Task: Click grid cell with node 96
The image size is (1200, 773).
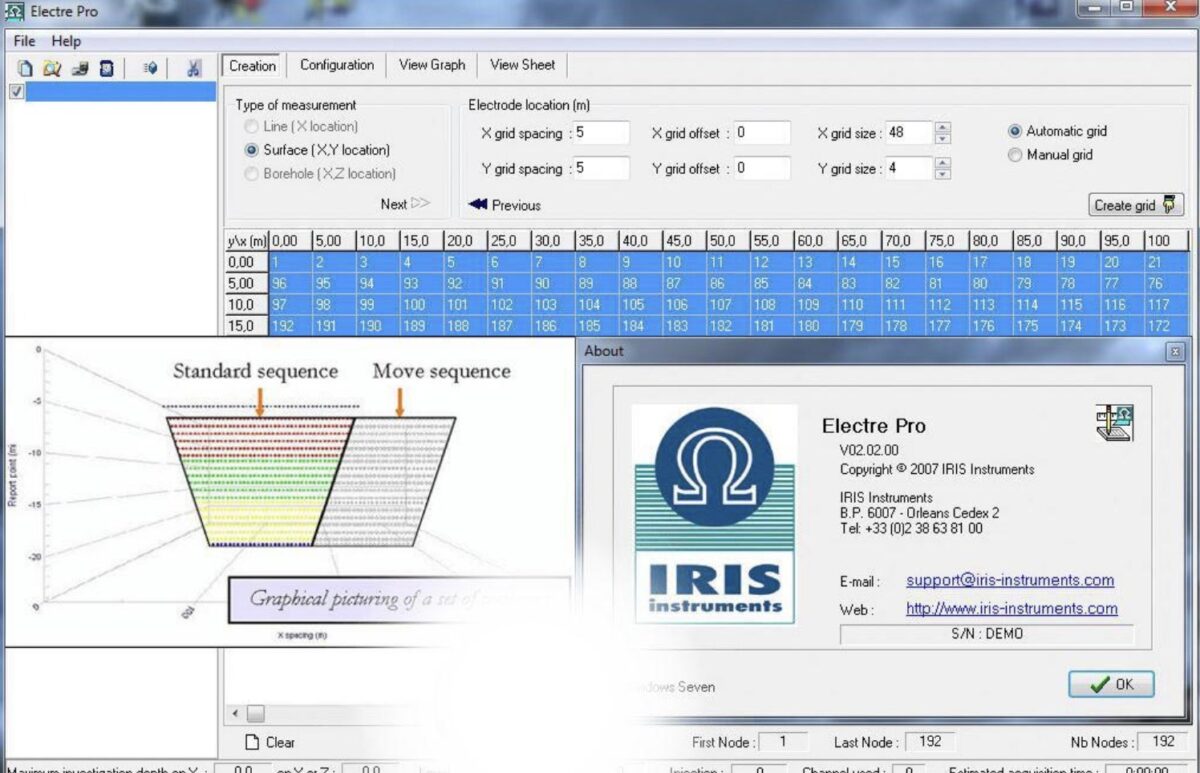Action: click(290, 283)
